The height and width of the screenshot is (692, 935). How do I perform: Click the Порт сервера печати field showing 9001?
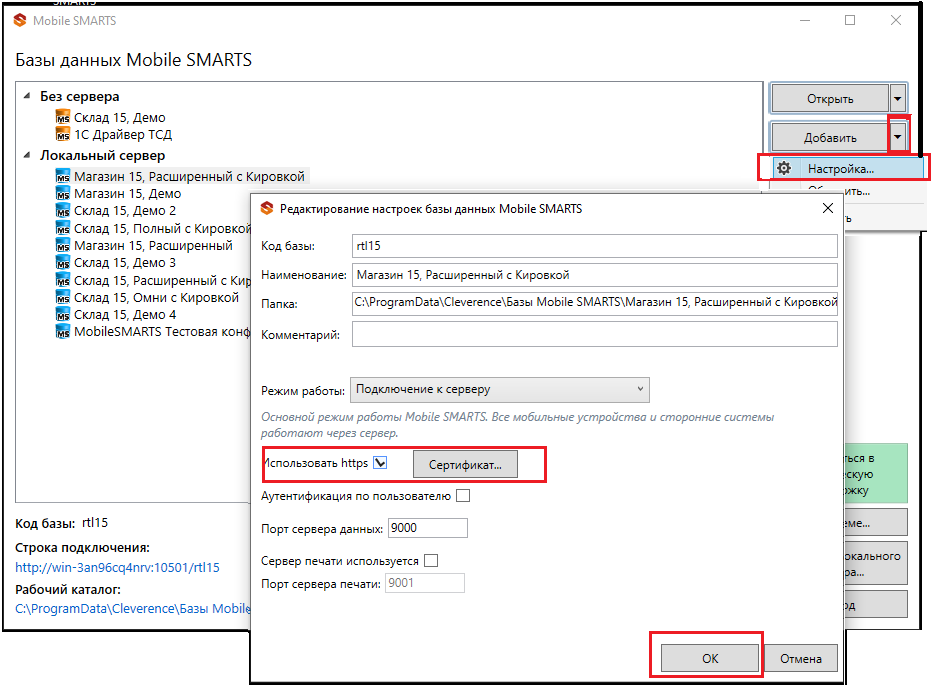click(425, 583)
